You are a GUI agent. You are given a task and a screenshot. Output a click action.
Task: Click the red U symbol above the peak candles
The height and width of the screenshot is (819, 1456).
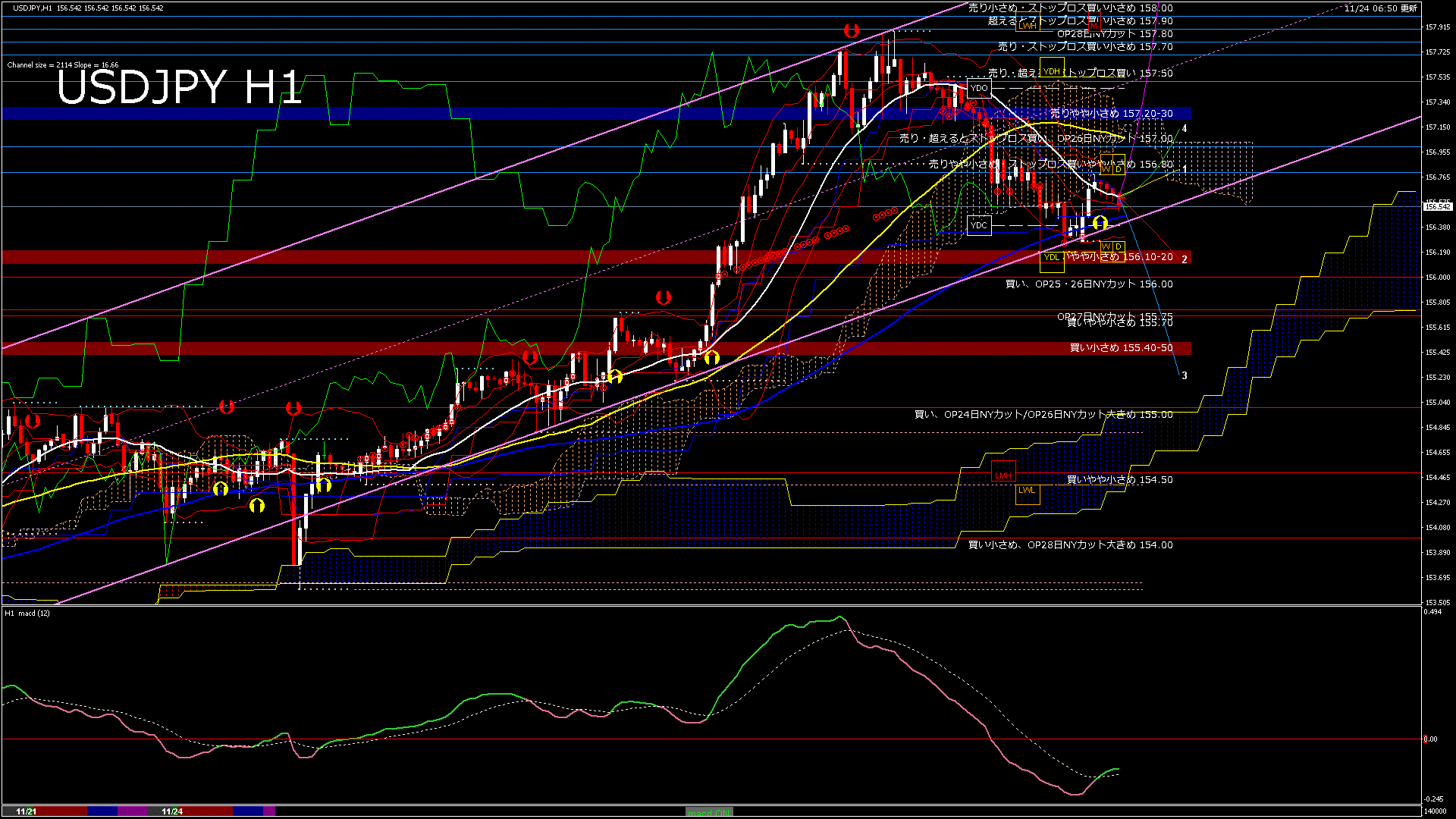pos(852,30)
